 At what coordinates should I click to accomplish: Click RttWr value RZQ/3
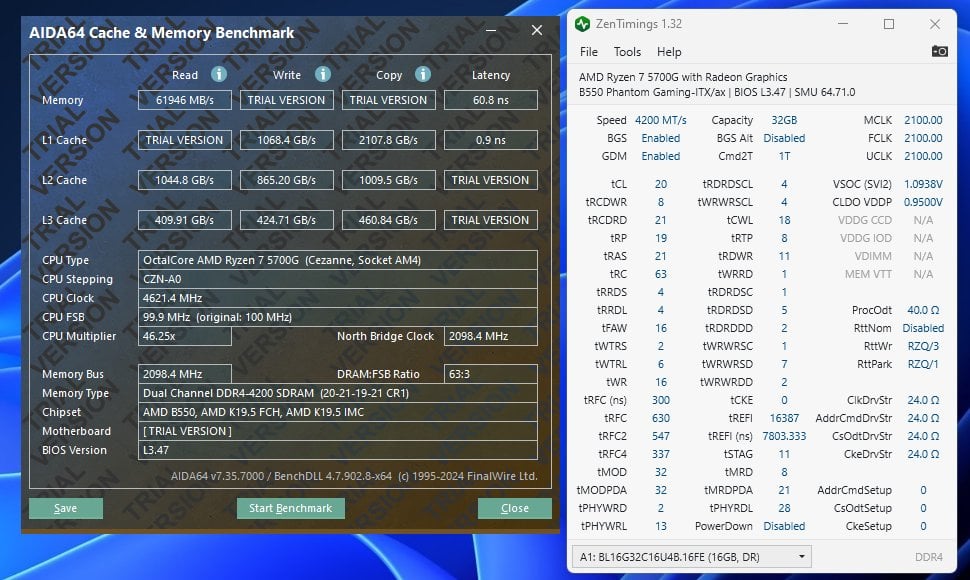(923, 346)
